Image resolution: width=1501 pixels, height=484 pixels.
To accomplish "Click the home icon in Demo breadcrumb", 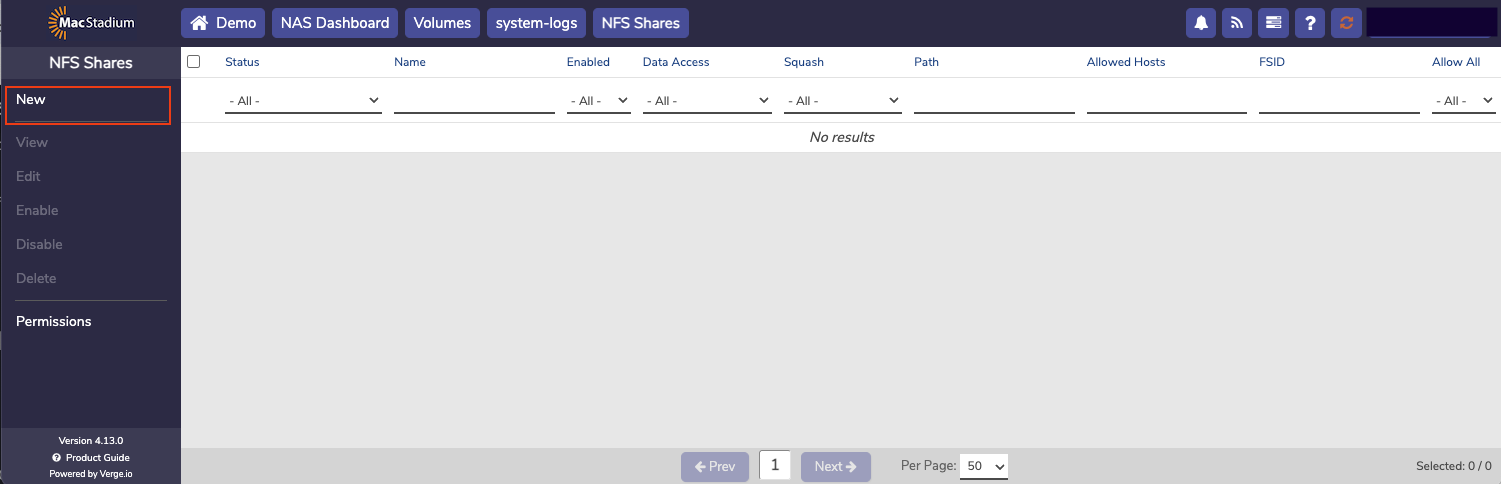I will [200, 23].
